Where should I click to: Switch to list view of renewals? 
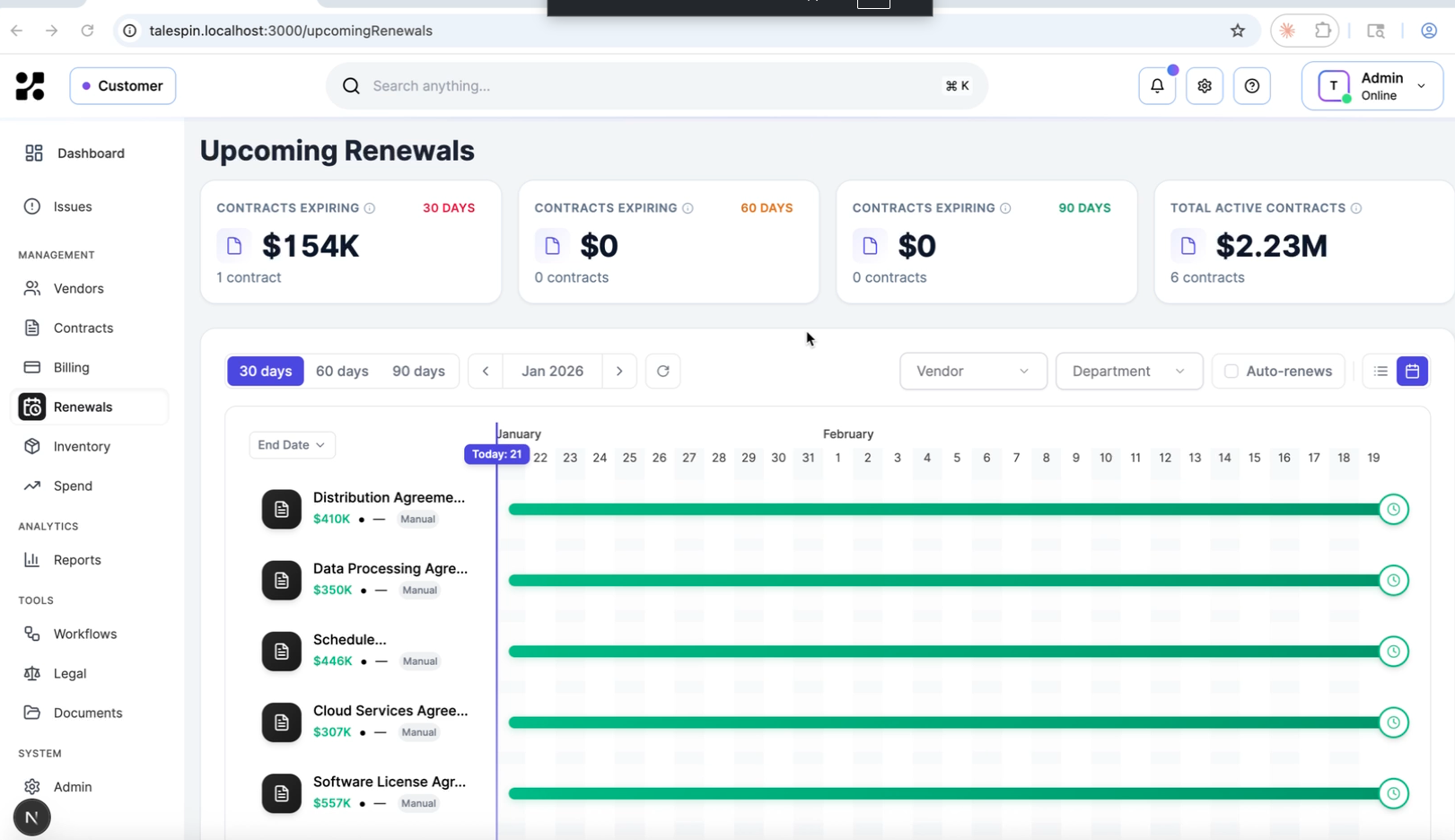click(1380, 371)
